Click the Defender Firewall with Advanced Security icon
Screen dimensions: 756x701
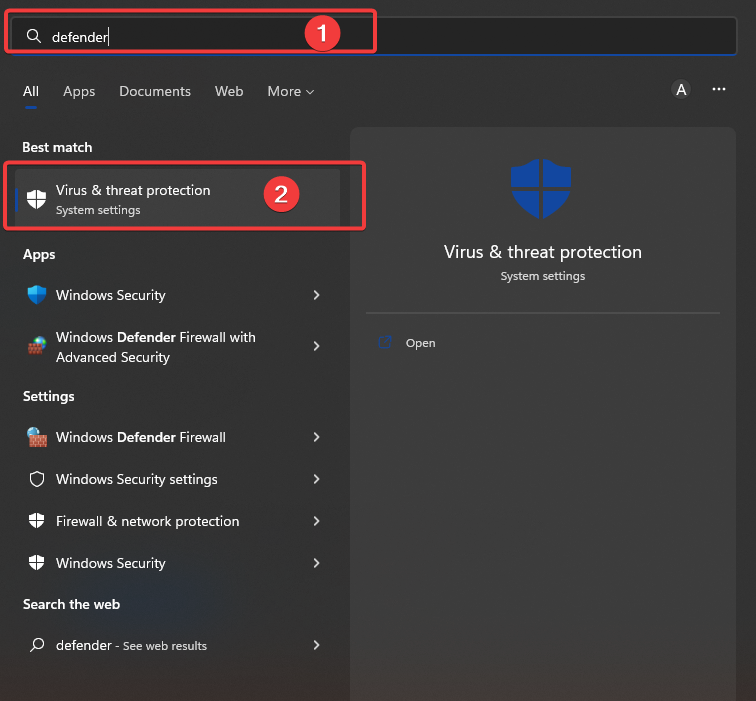click(37, 346)
